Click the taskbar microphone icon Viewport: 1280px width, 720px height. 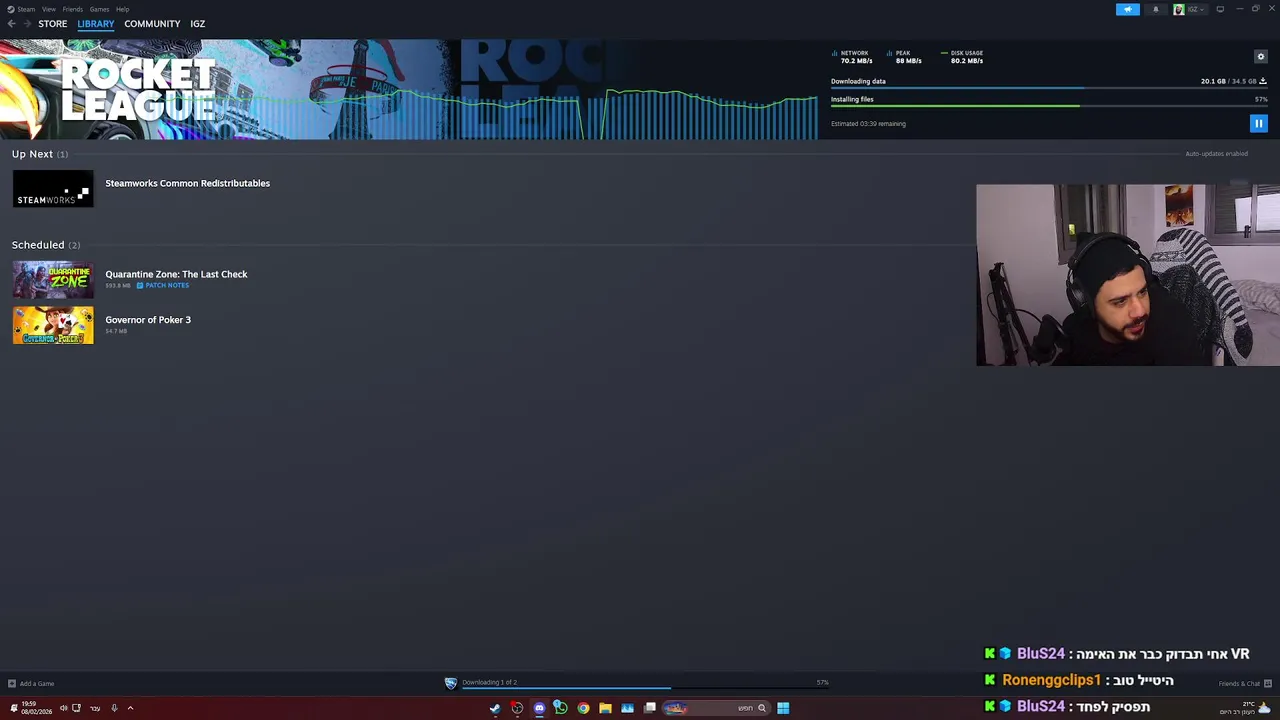click(x=114, y=708)
